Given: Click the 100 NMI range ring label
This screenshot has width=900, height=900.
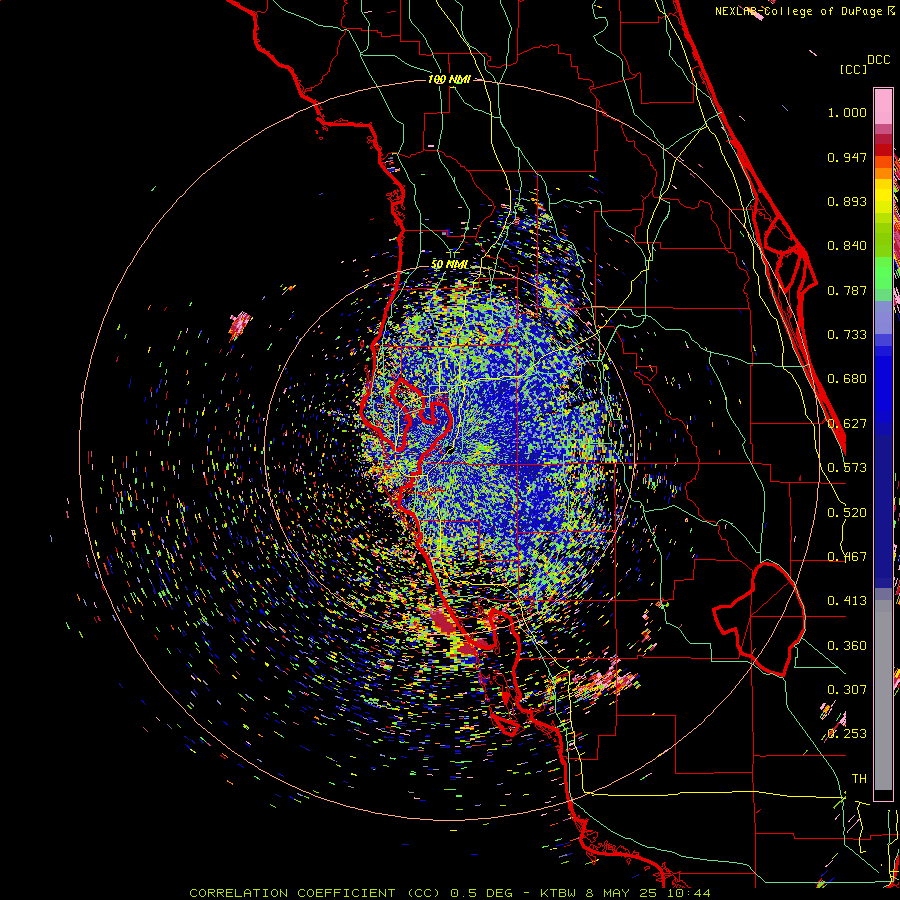Looking at the screenshot, I should click(449, 79).
